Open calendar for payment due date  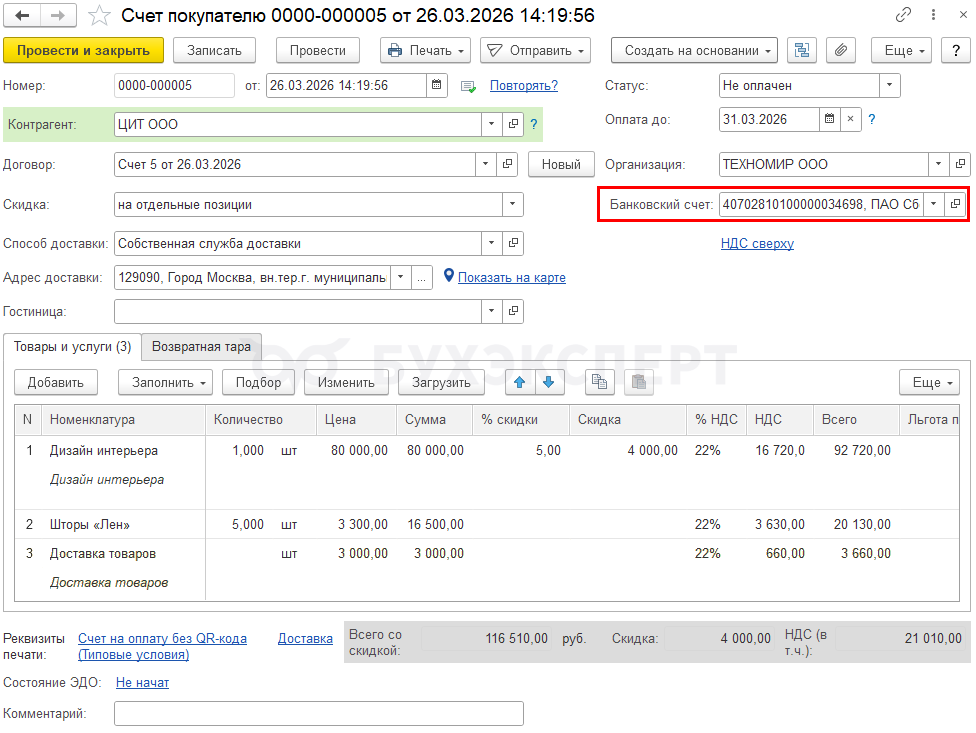click(x=828, y=119)
